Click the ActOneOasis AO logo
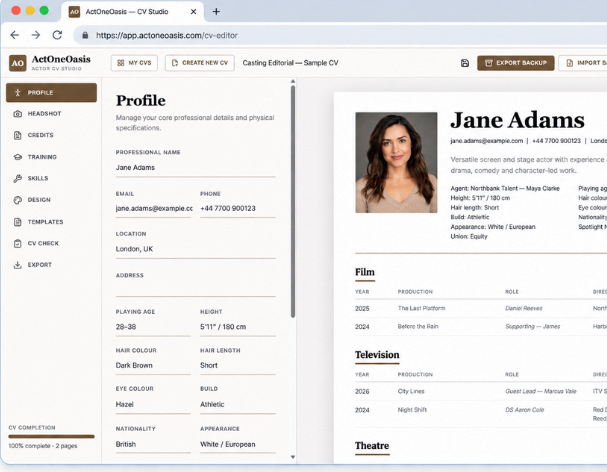This screenshot has width=607, height=472. (17, 63)
